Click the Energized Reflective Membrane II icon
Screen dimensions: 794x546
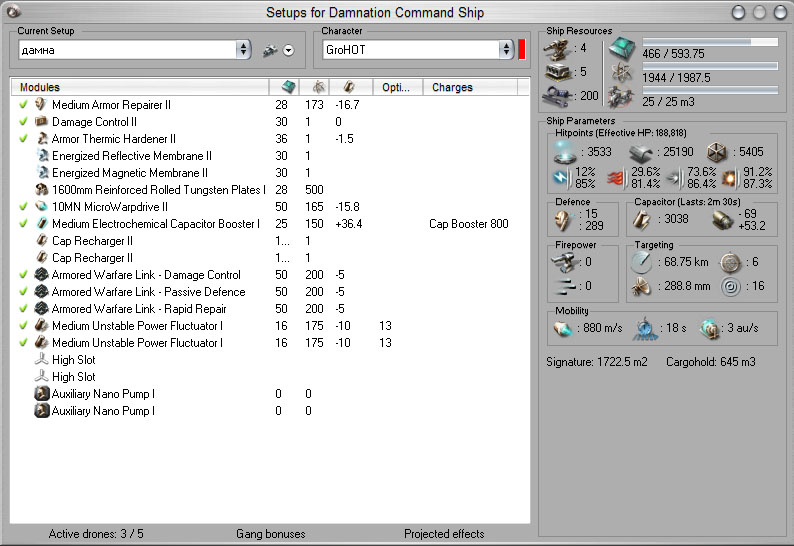tap(42, 155)
